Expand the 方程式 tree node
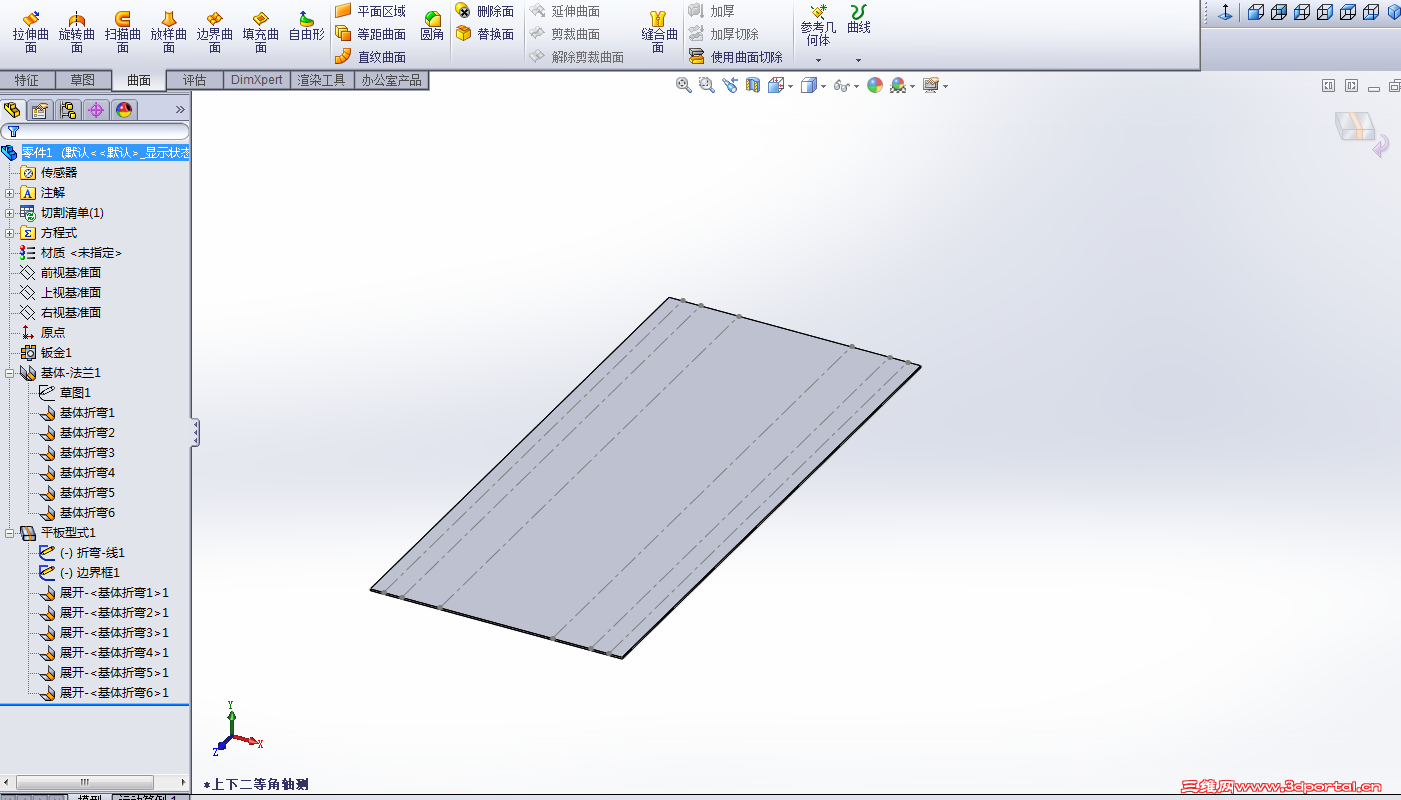Viewport: 1401px width, 800px height. click(9, 233)
